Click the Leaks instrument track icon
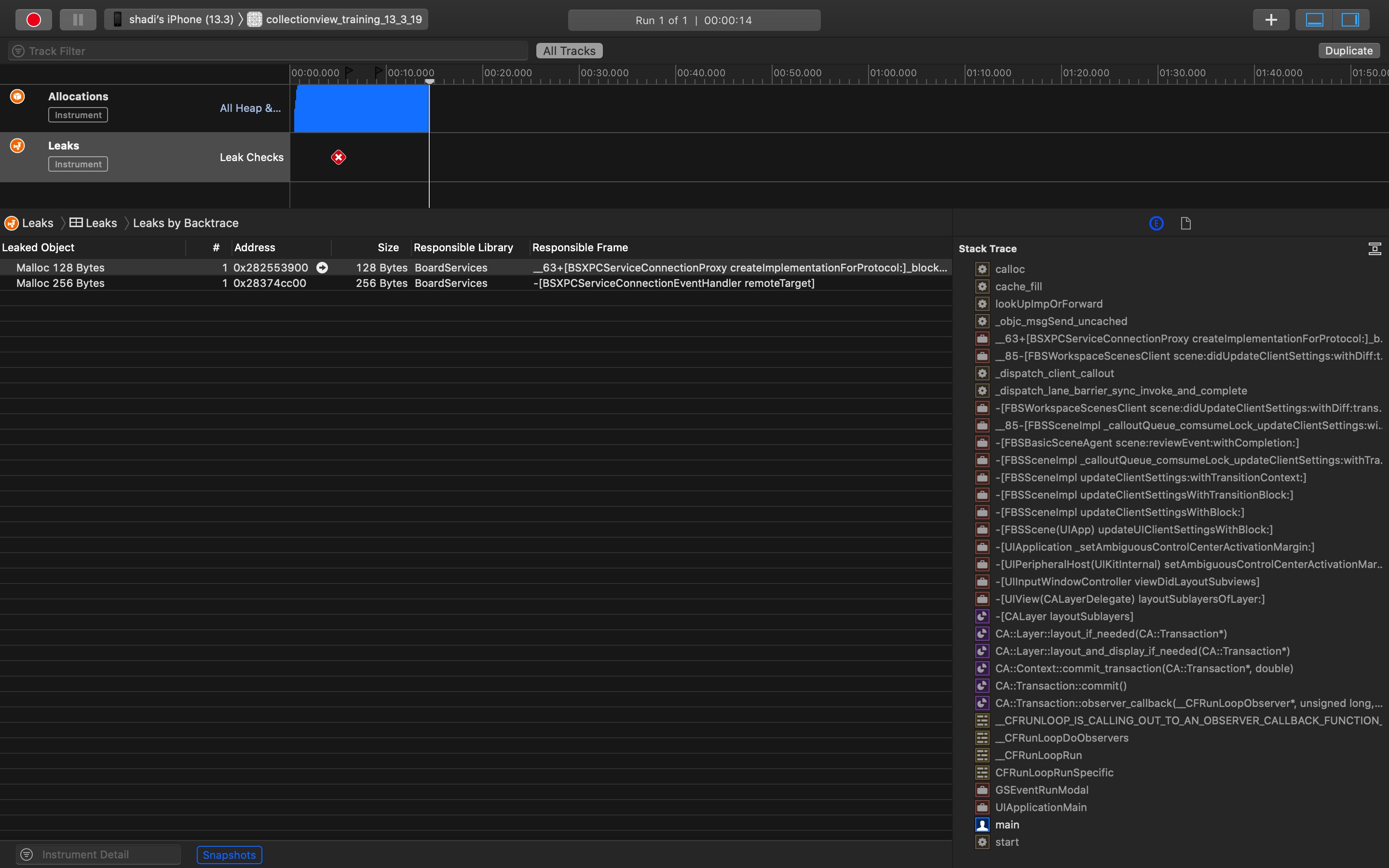 [17, 146]
